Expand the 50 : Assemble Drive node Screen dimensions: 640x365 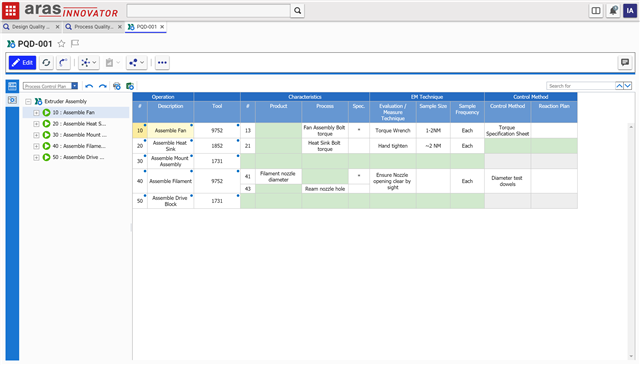pyautogui.click(x=36, y=157)
